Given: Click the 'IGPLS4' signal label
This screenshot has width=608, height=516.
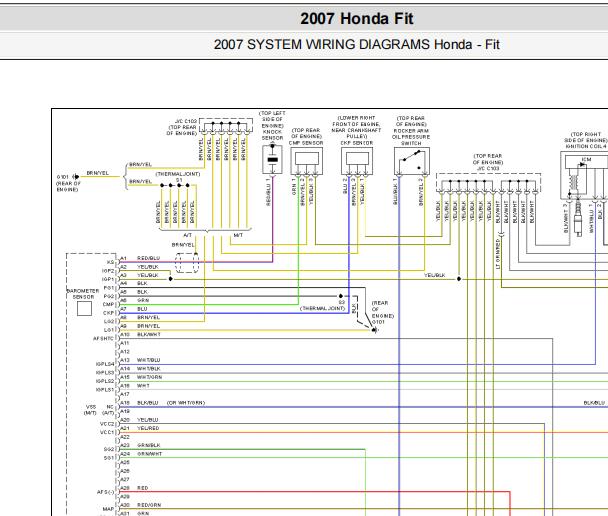Looking at the screenshot, I should [105, 364].
